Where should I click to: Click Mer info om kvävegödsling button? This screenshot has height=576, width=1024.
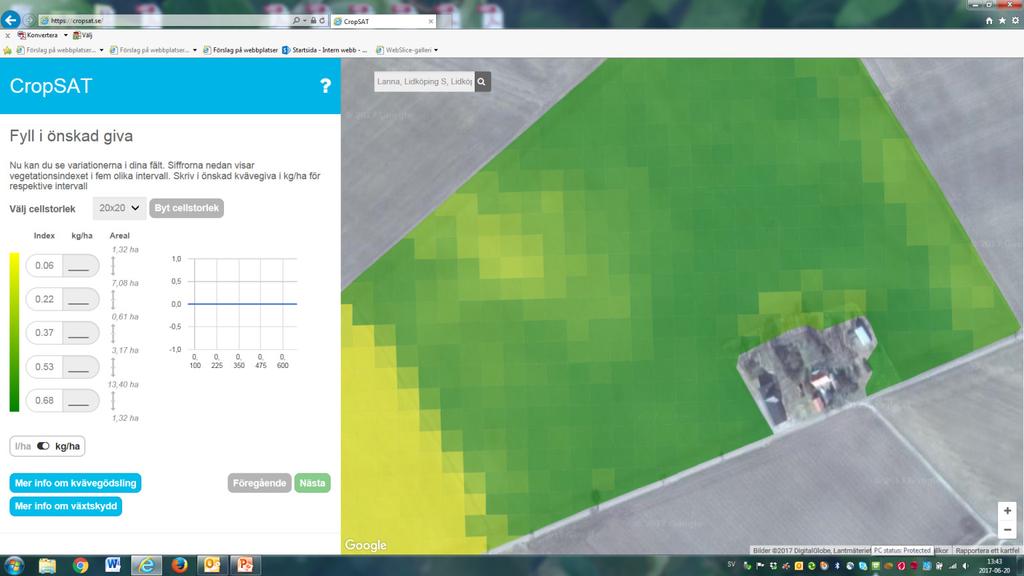[75, 483]
